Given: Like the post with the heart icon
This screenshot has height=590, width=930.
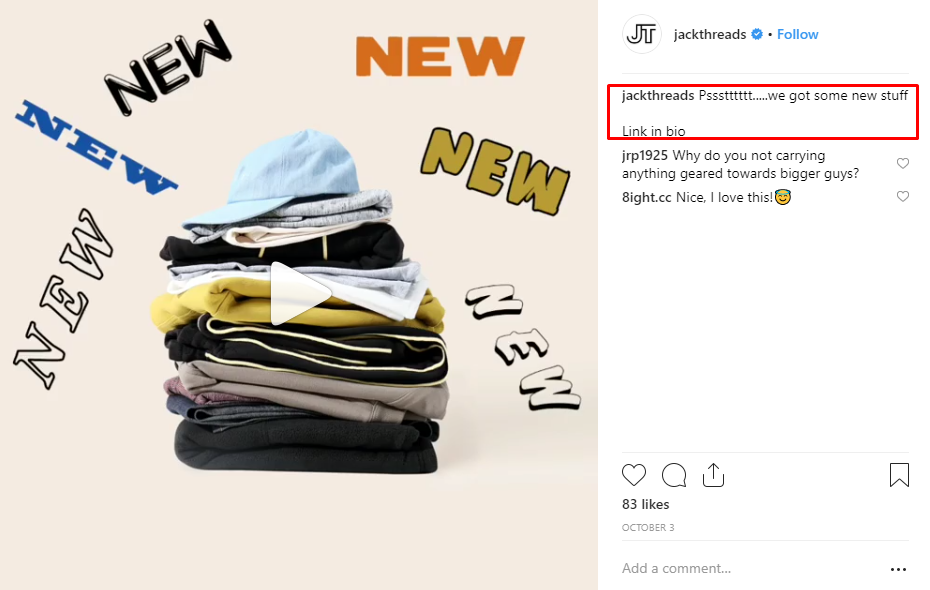Looking at the screenshot, I should click(x=633, y=475).
